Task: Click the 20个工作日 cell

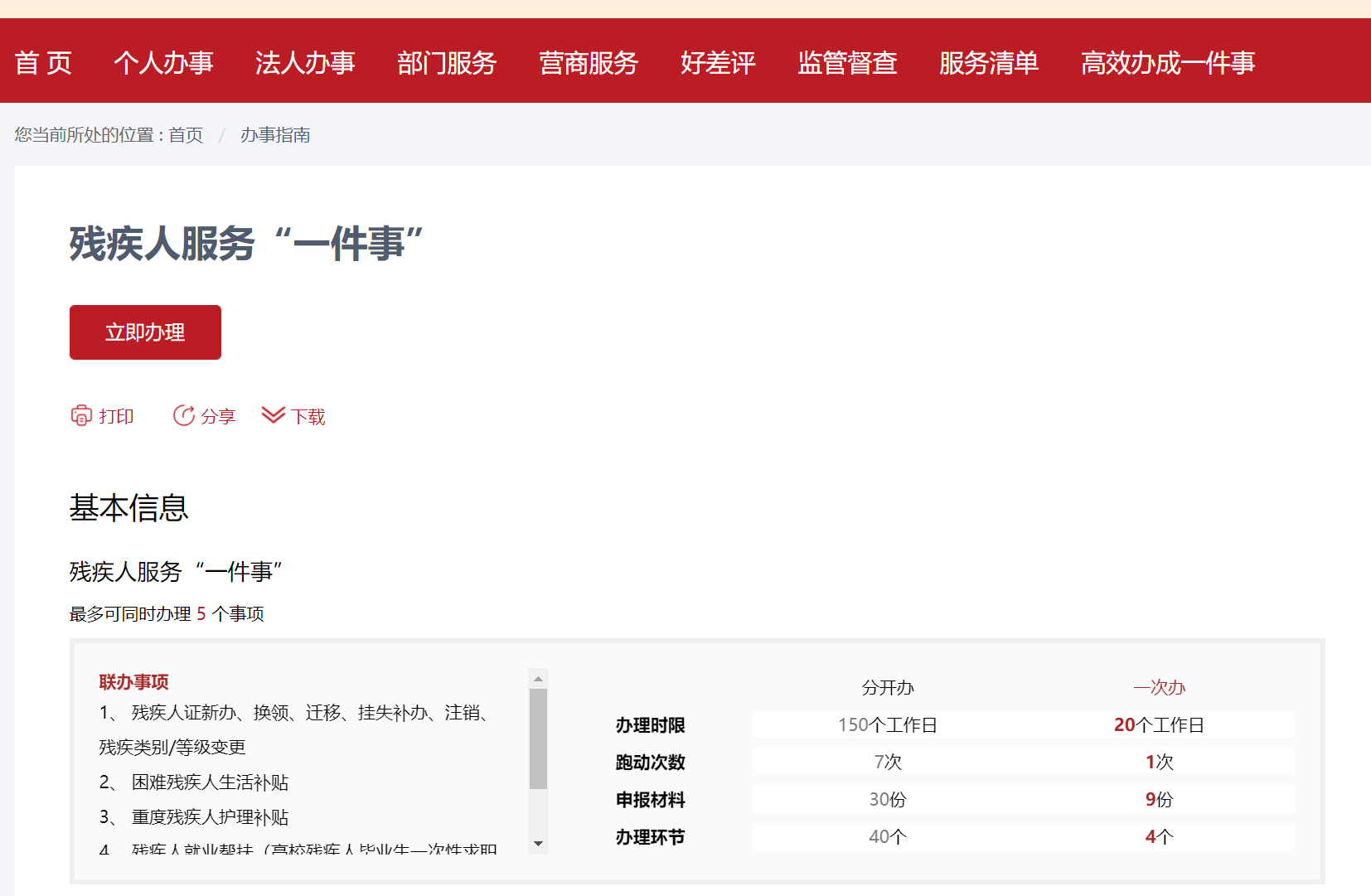Action: point(1159,724)
